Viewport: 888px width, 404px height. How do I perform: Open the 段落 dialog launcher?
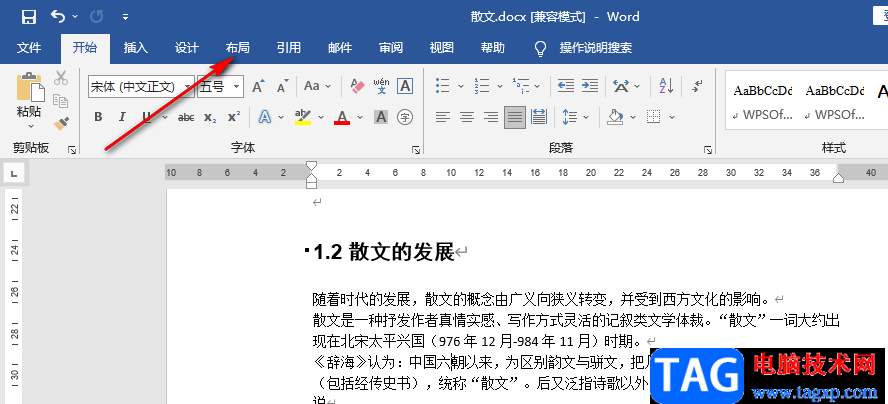pyautogui.click(x=708, y=150)
